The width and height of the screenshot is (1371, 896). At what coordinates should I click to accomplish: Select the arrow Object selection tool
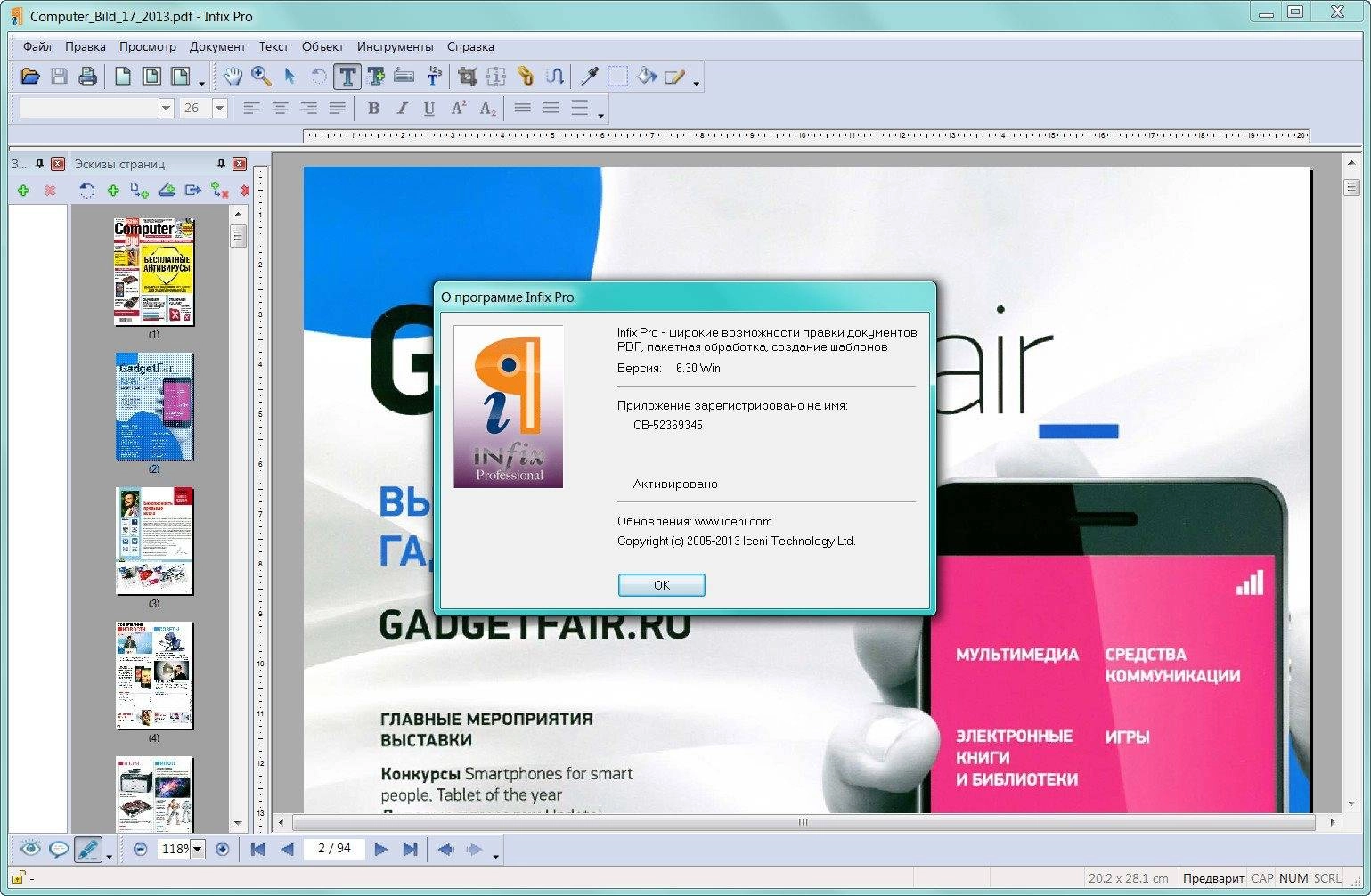[x=290, y=77]
